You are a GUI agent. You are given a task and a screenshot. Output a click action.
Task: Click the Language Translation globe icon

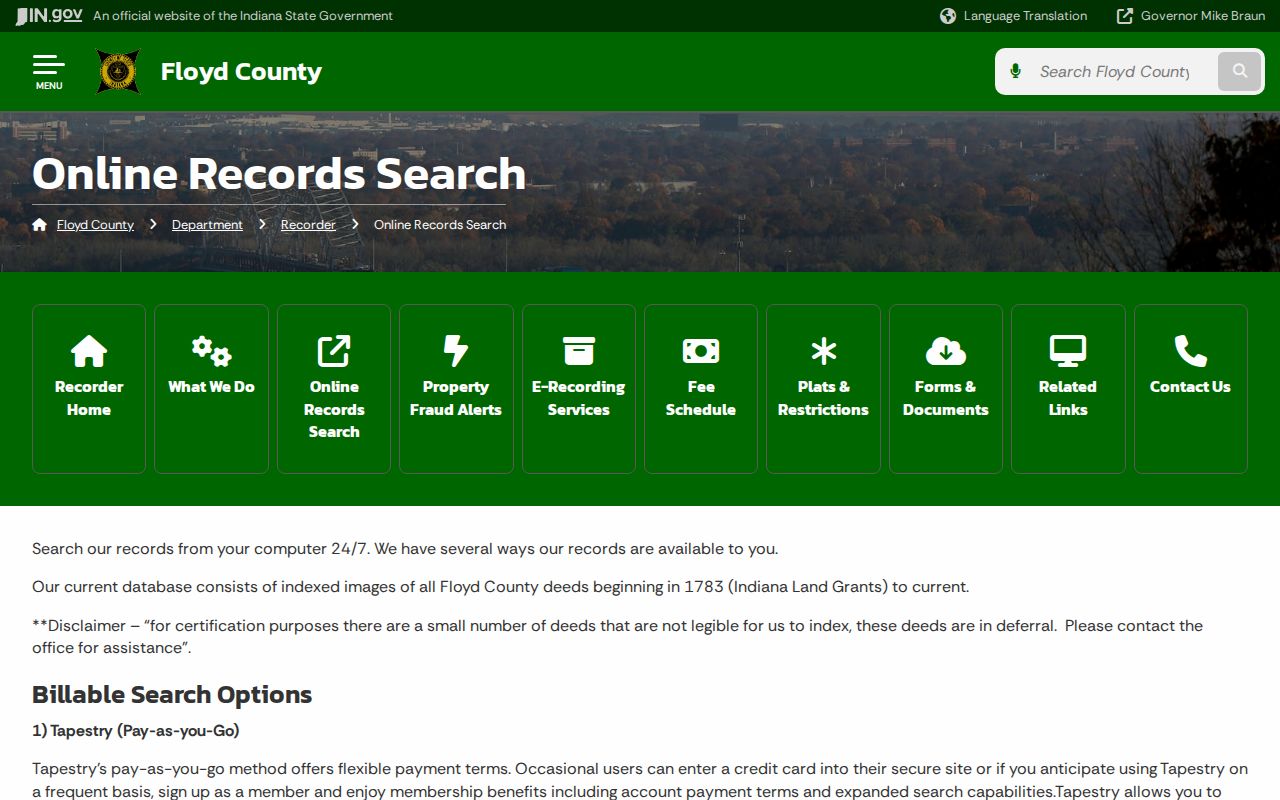coord(948,16)
